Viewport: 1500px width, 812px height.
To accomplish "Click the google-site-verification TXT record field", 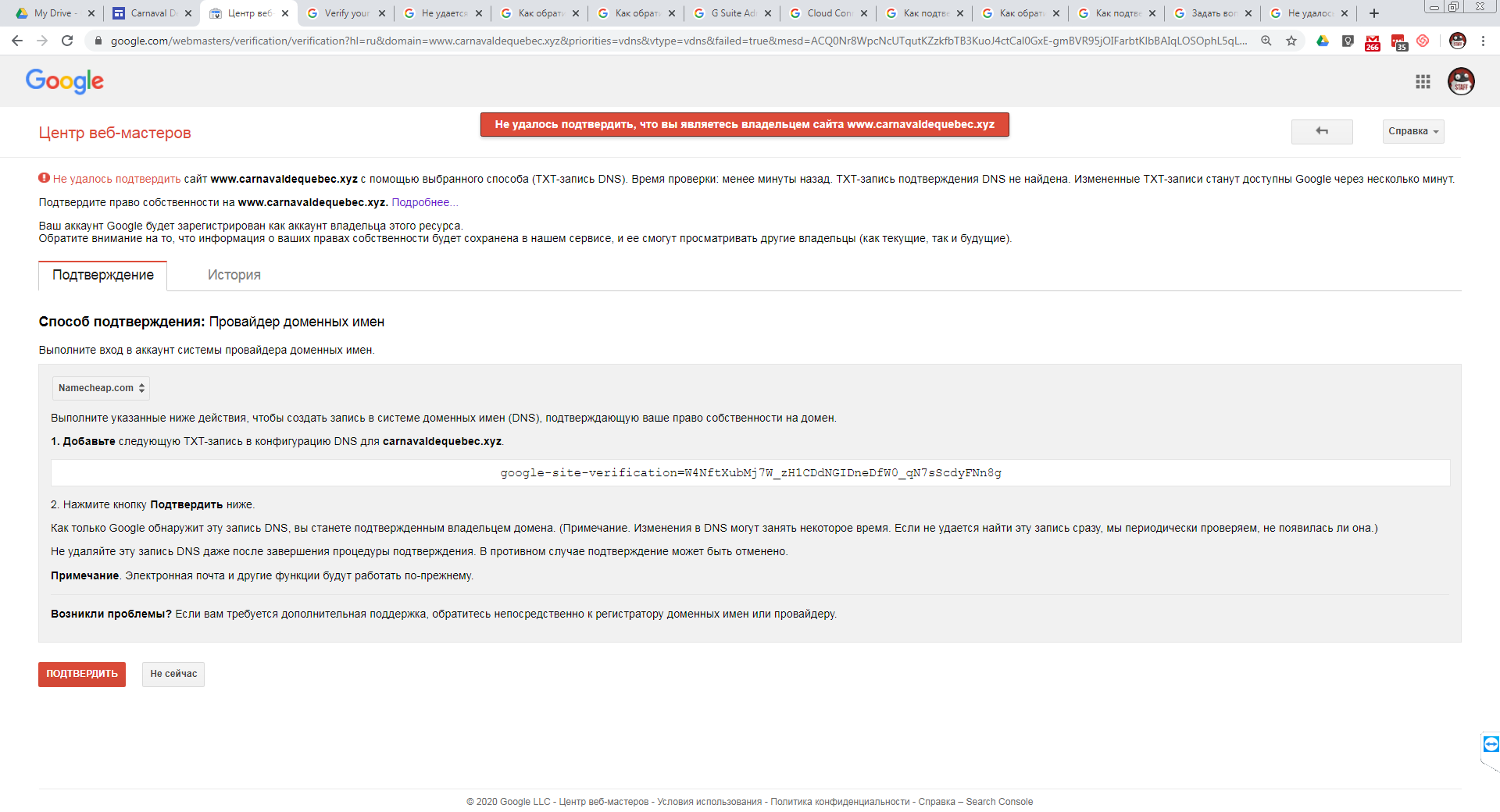I will point(751,473).
